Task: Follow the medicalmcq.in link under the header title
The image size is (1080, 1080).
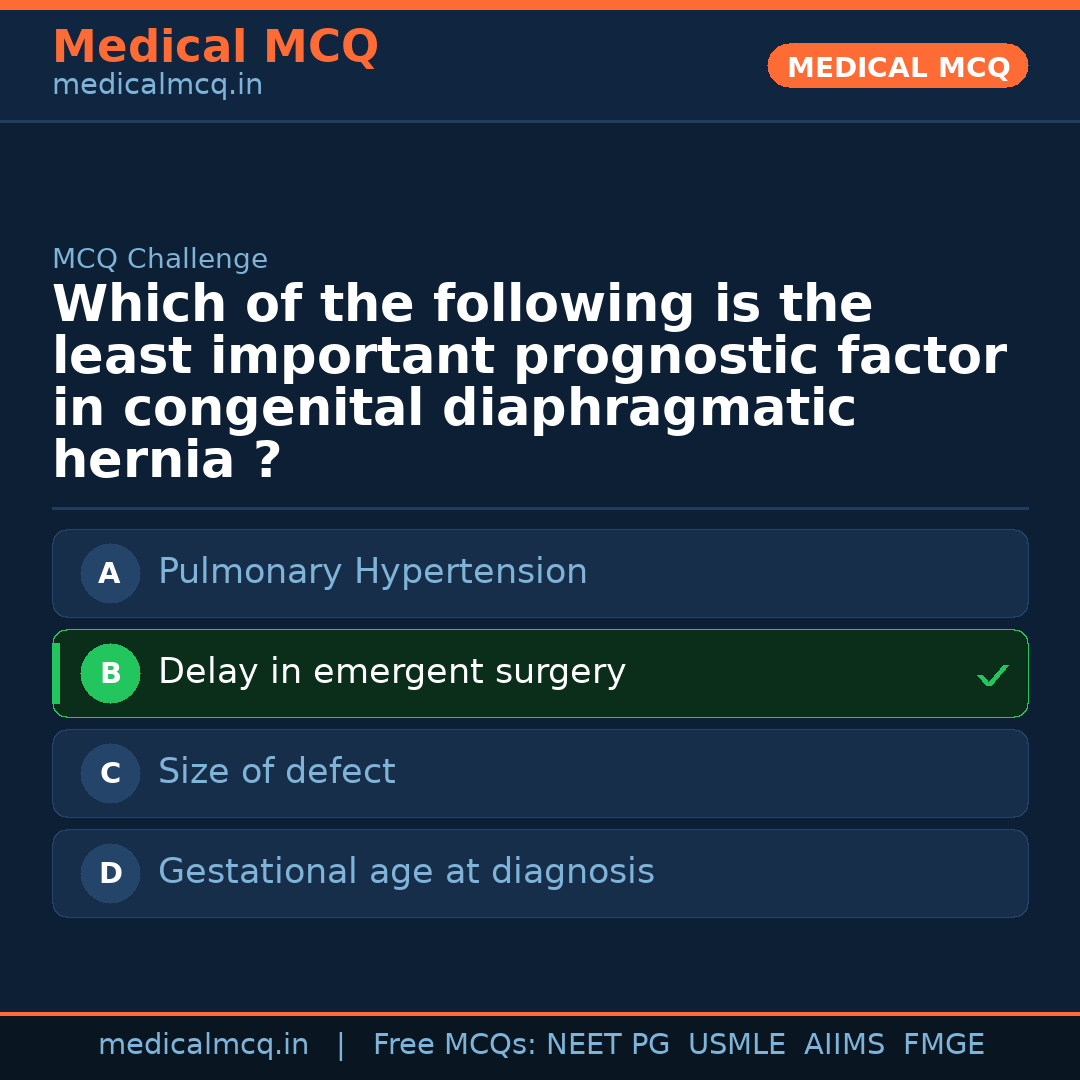Action: point(157,86)
